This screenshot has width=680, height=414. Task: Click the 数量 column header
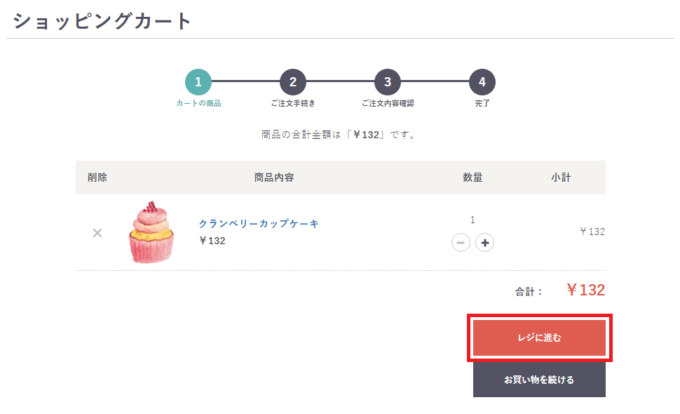pos(473,177)
